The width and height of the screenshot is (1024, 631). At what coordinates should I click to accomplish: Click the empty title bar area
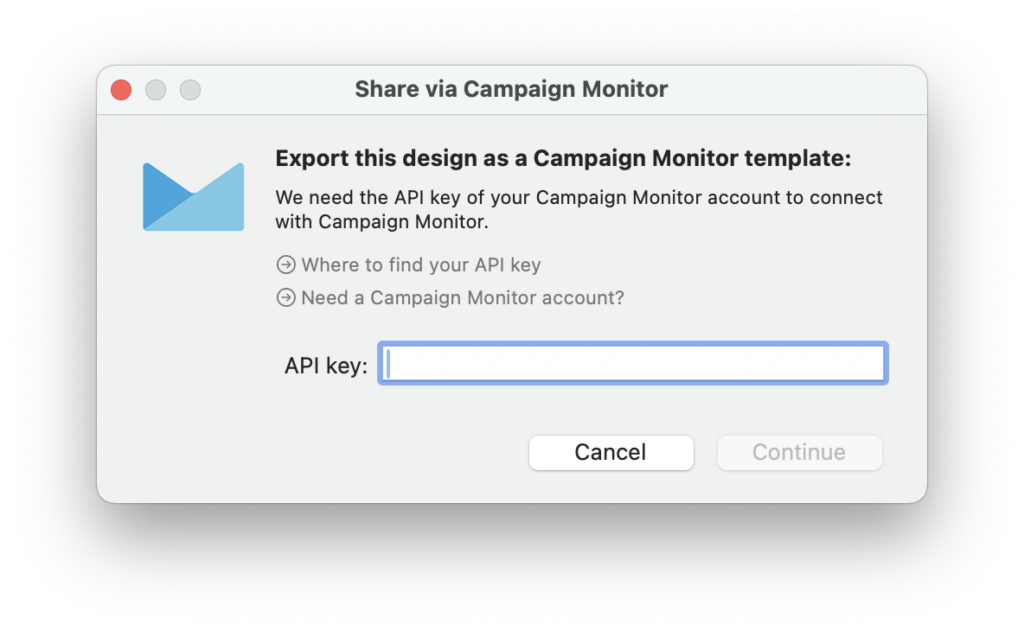(797, 89)
